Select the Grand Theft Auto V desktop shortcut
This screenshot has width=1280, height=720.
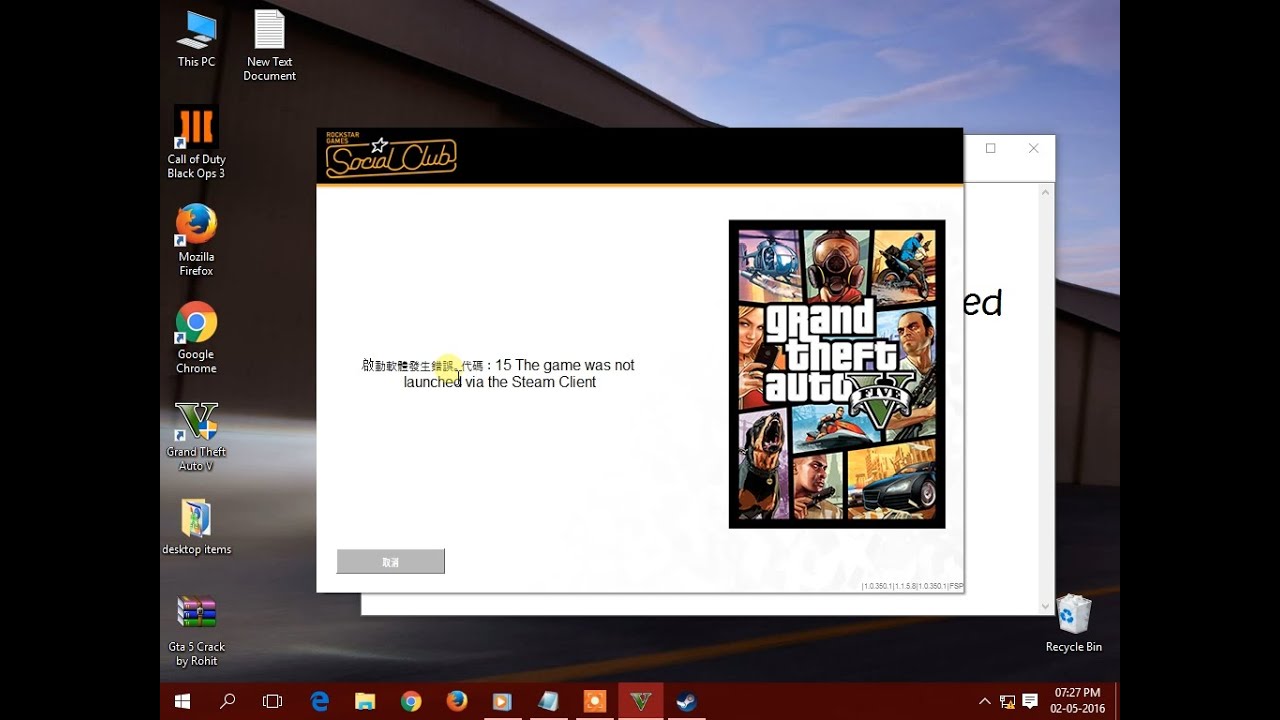pyautogui.click(x=196, y=437)
